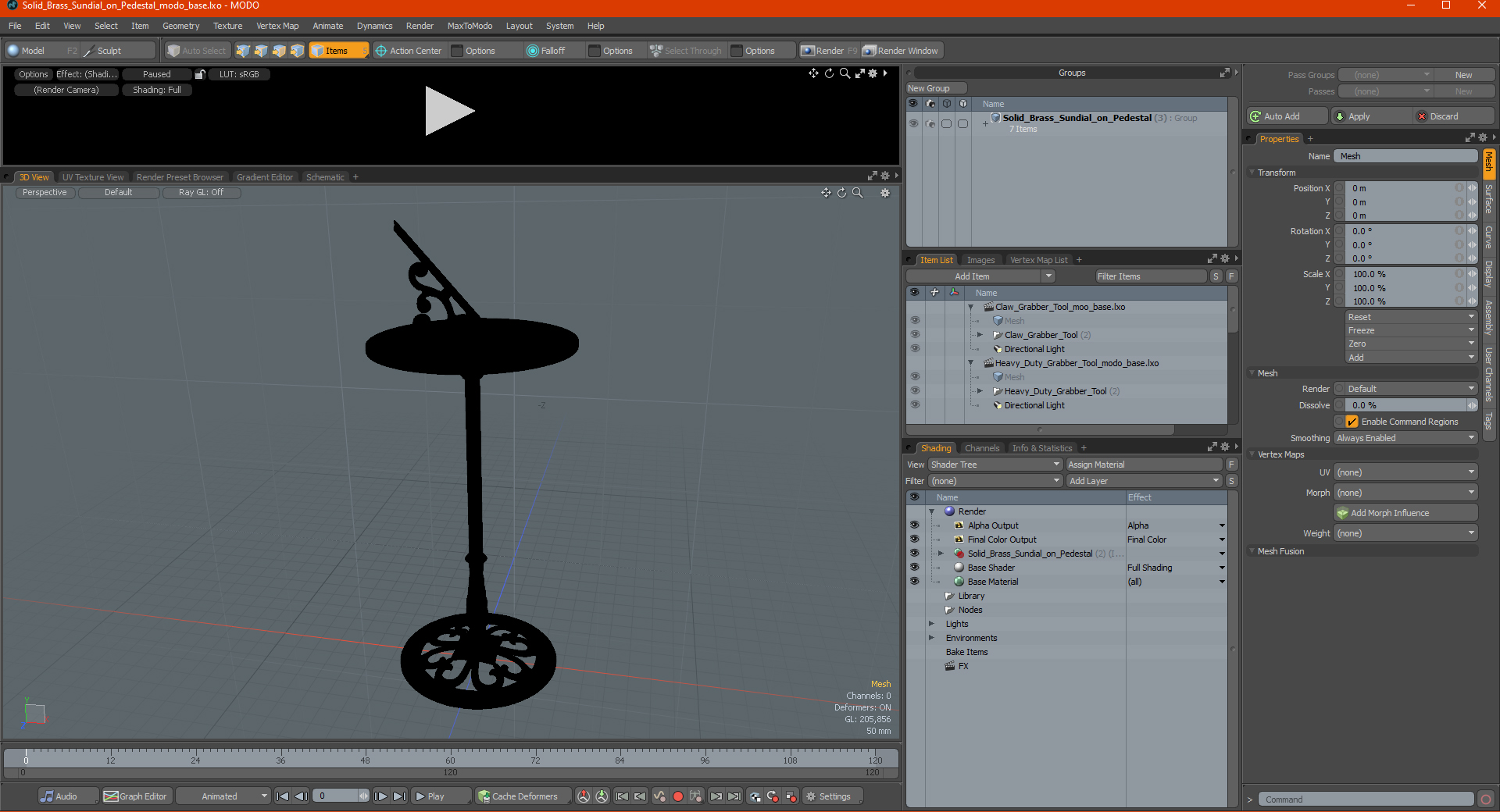The width and height of the screenshot is (1500, 812).
Task: Expand Heavy_Duty_Grabber_Tool tree item
Action: [980, 391]
